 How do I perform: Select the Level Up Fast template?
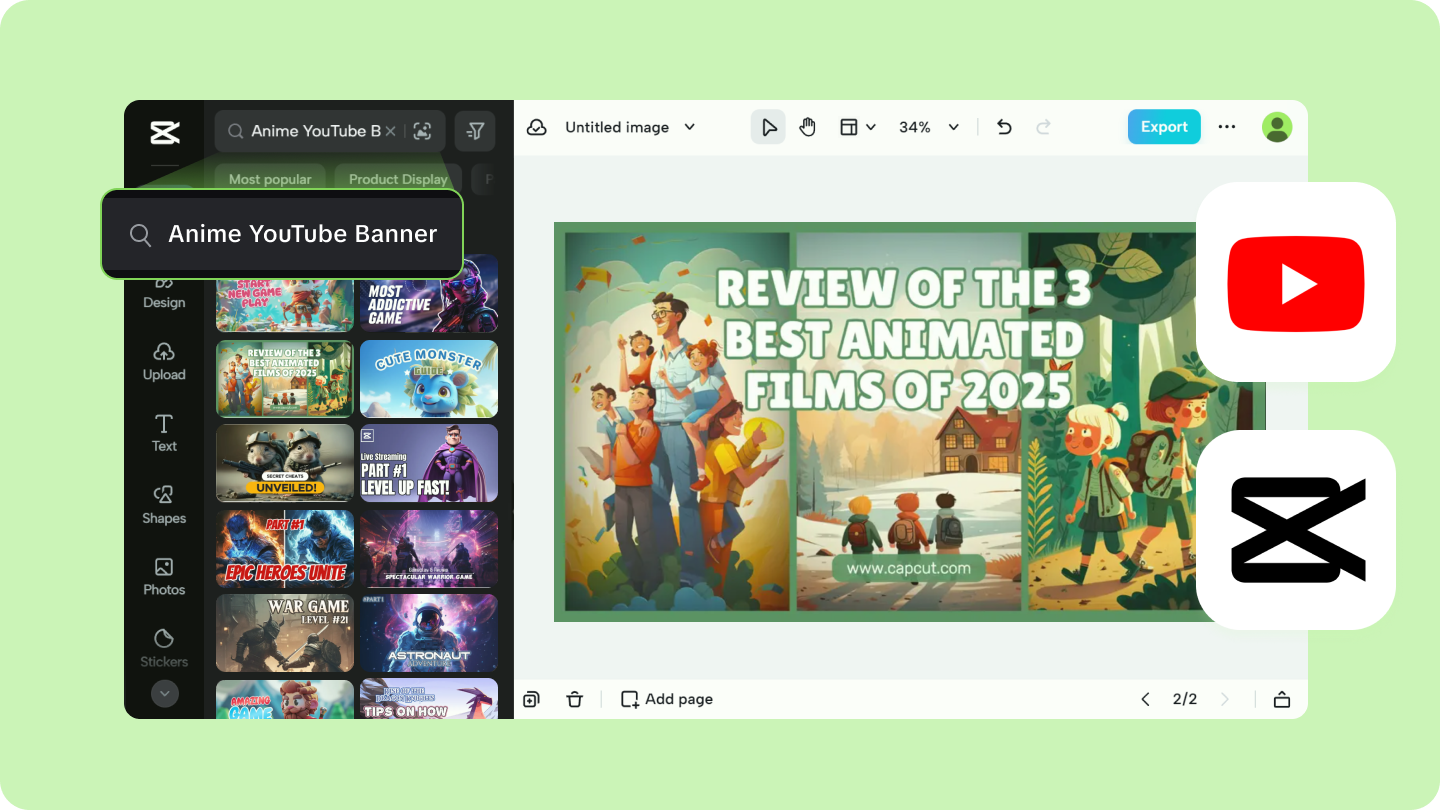pos(429,463)
